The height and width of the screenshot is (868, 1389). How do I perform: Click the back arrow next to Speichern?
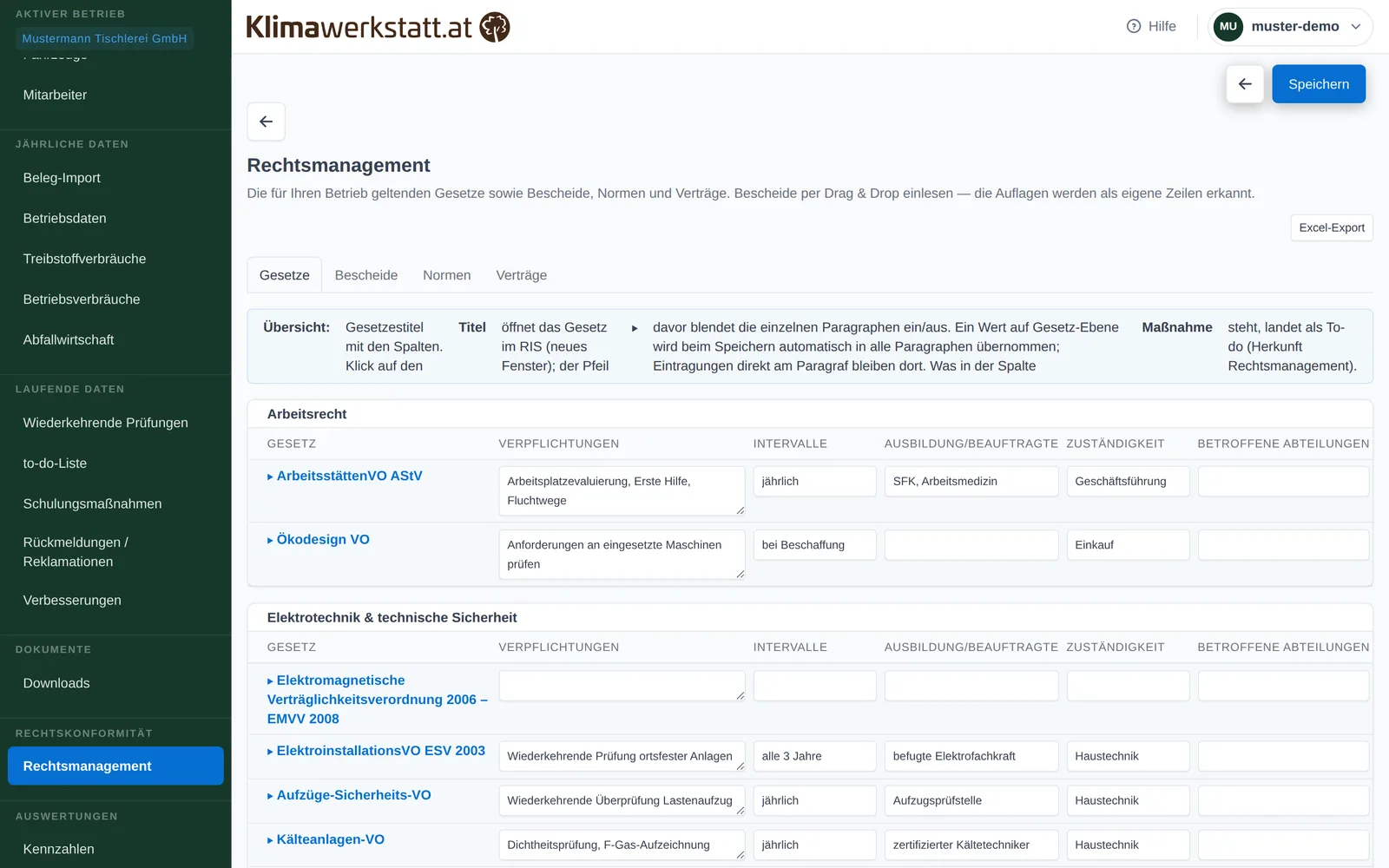[x=1245, y=84]
